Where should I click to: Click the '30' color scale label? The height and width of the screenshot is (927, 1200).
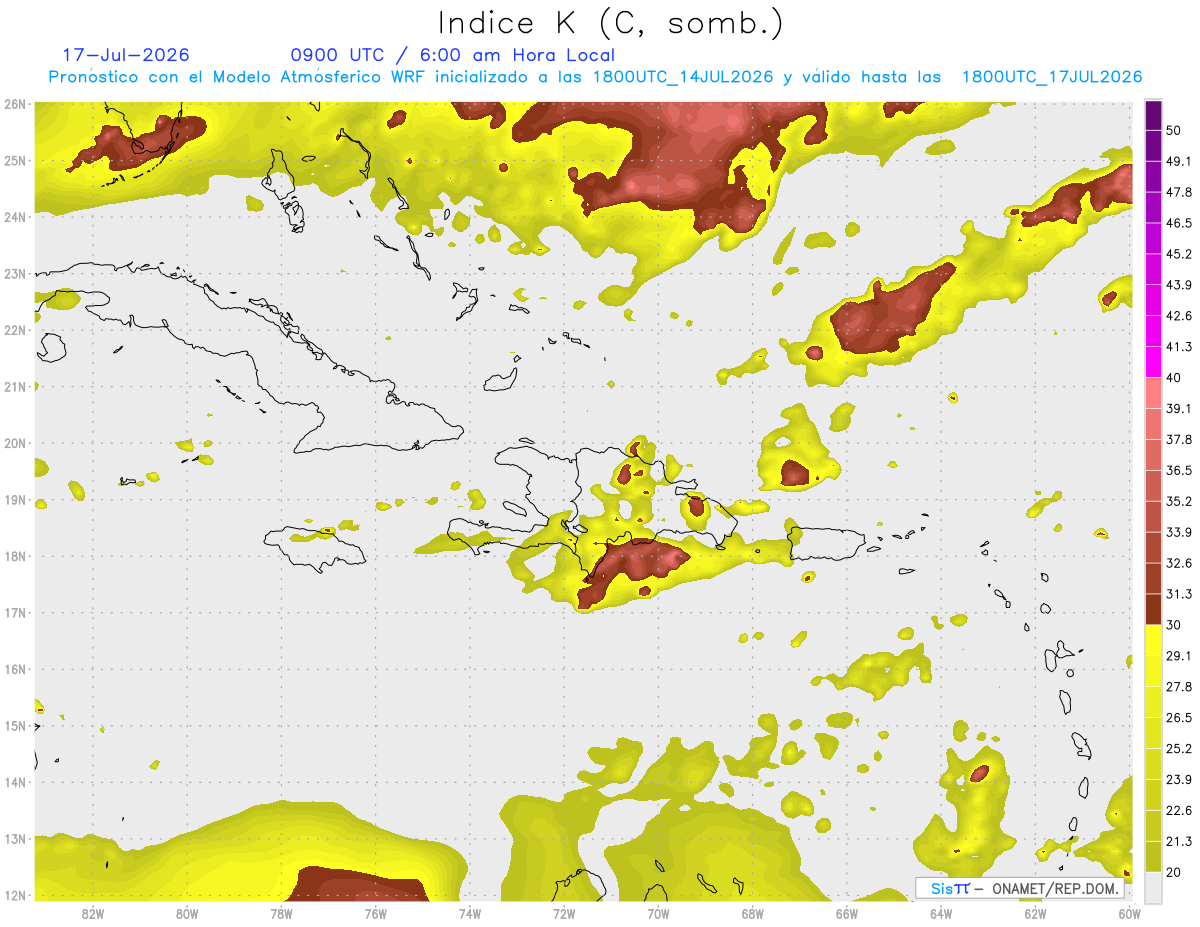(x=1174, y=625)
